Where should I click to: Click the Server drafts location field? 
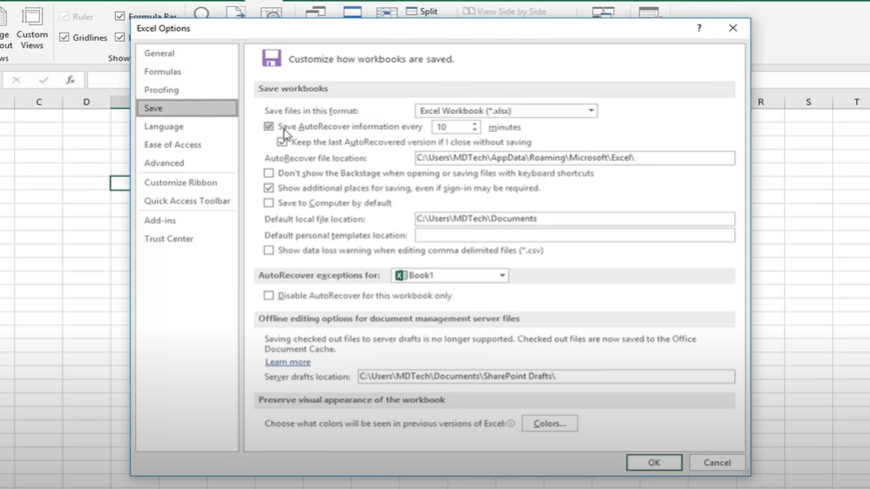coord(546,376)
